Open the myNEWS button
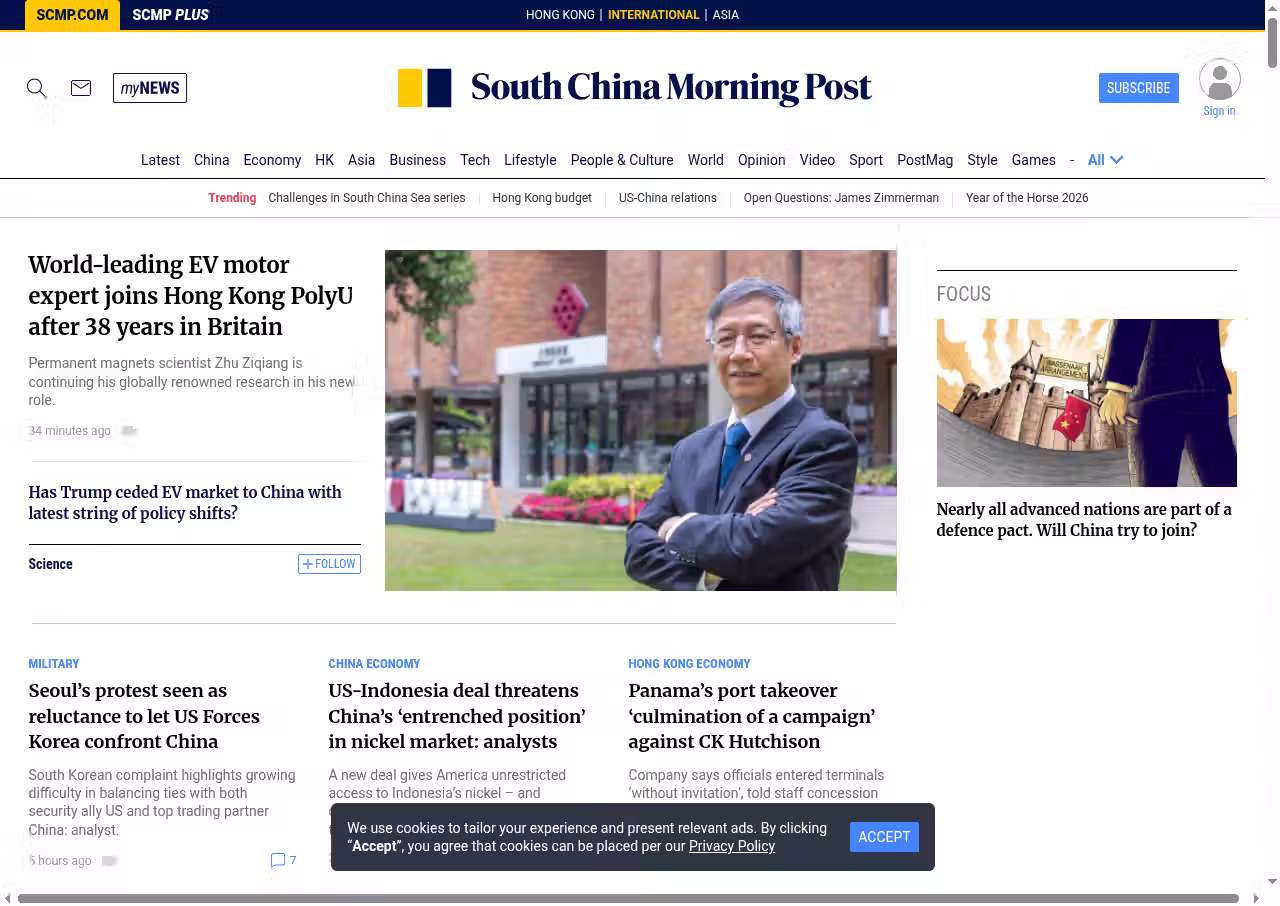Viewport: 1280px width, 906px height. 150,88
